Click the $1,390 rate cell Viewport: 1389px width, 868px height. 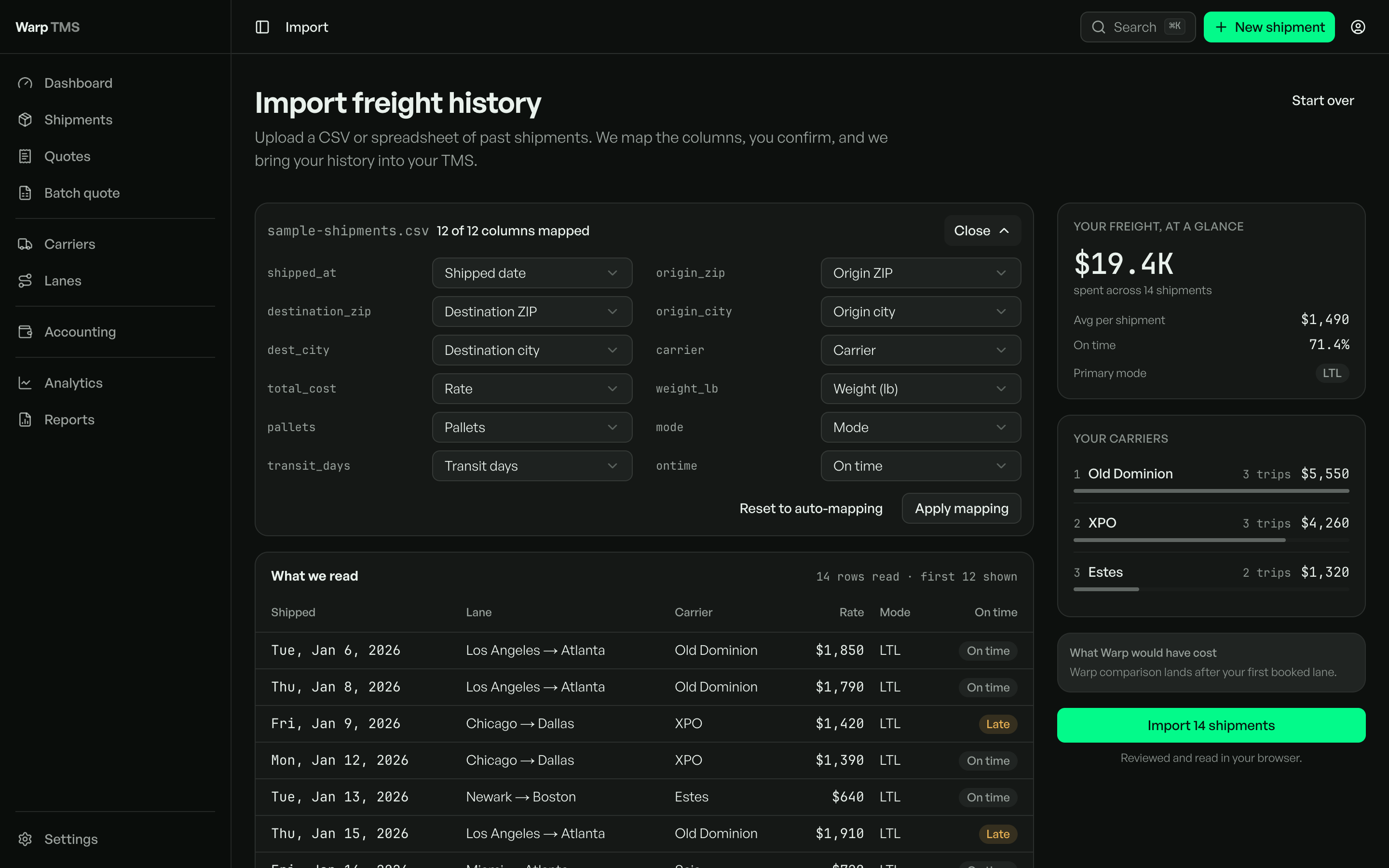coord(839,760)
